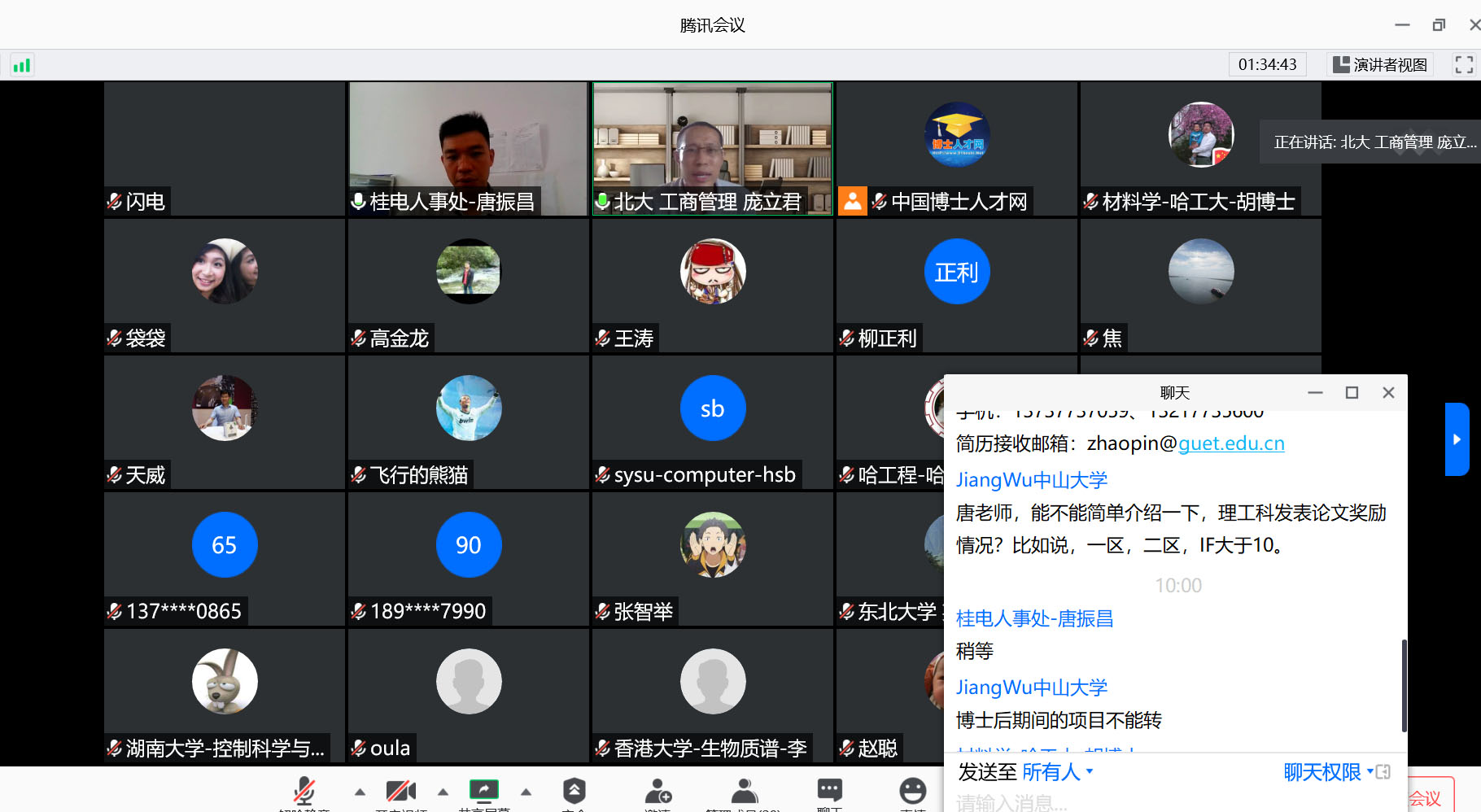Image resolution: width=1481 pixels, height=812 pixels.
Task: Open the guet.edu.cn email link
Action: coord(1231,443)
